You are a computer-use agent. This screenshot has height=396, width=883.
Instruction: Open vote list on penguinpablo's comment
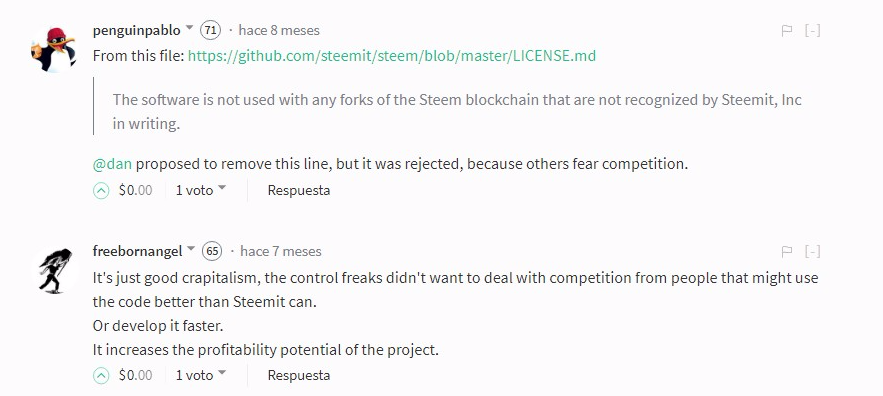coord(200,190)
